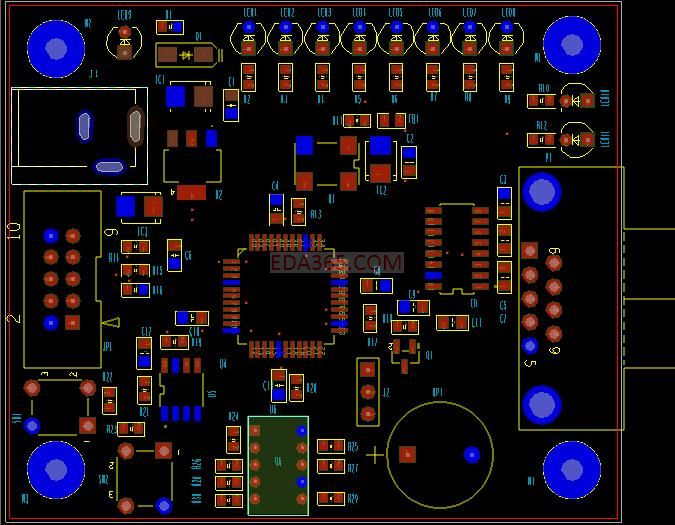
Task: Select resistor R9 below LED8
Action: pos(507,77)
